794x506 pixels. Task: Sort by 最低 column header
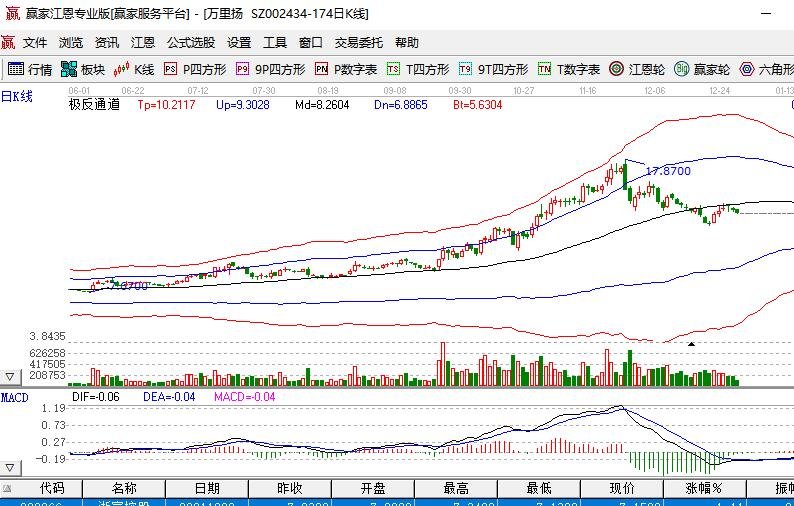539,489
